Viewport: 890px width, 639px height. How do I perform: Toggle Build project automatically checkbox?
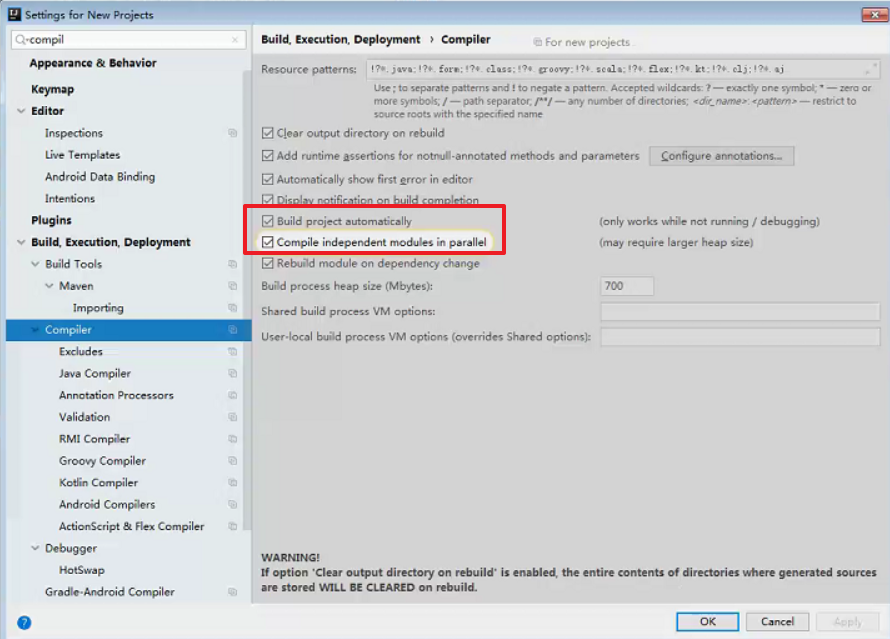[267, 221]
